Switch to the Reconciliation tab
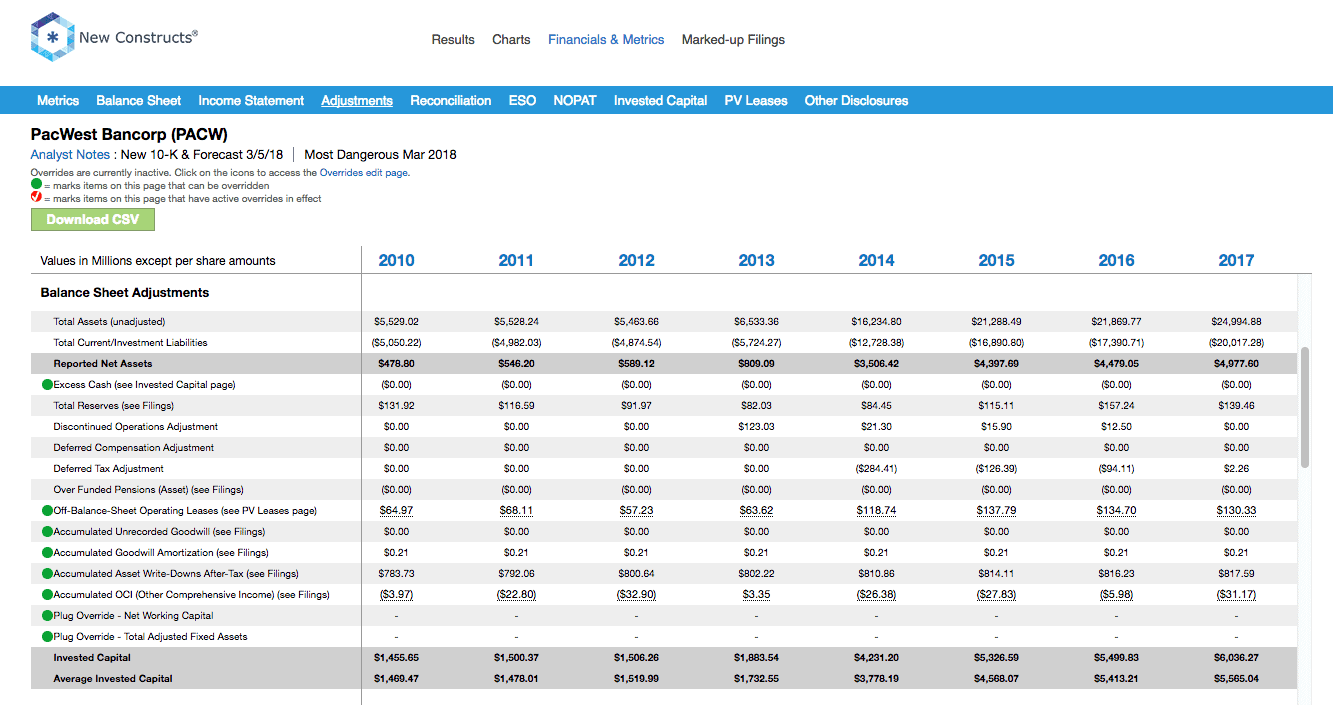Viewport: 1333px width, 705px height. (451, 101)
